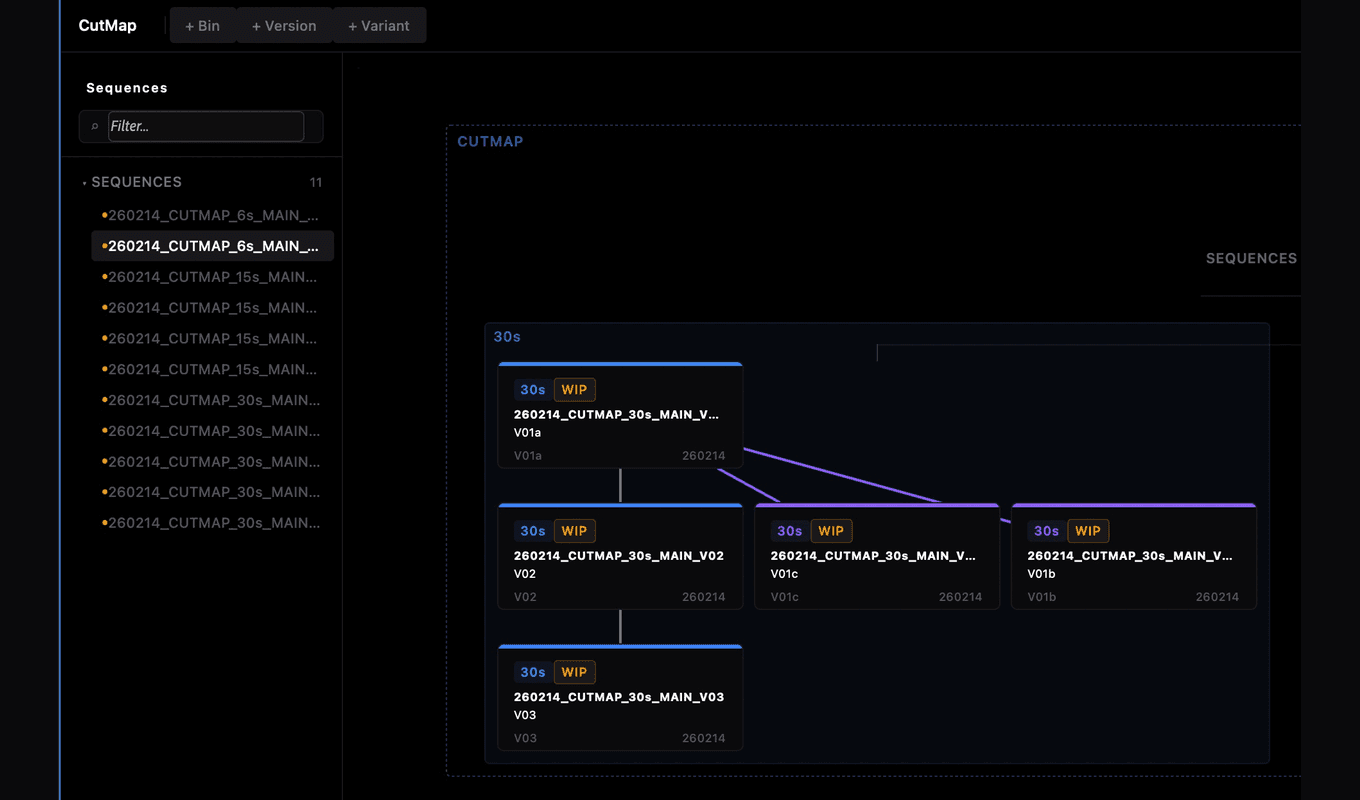Focus the Filter sequences input field
Screen dimensions: 1360x800
coord(206,126)
